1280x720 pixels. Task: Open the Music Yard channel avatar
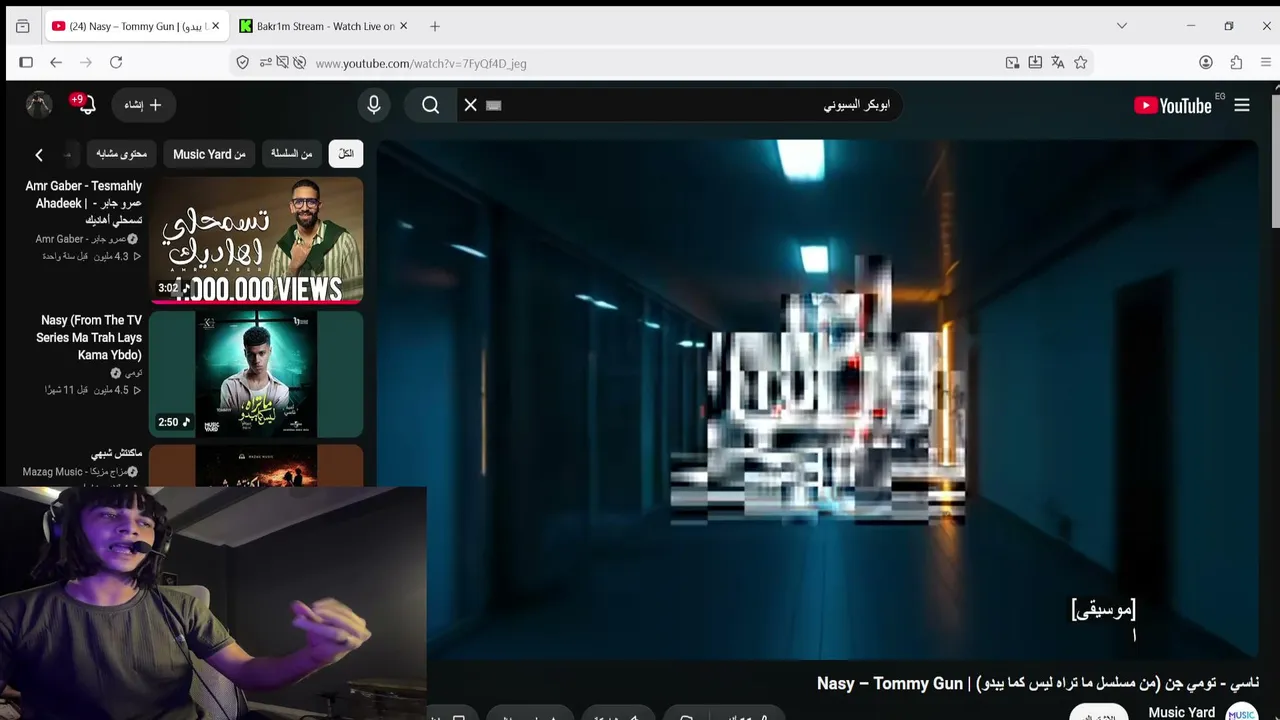pos(1241,712)
